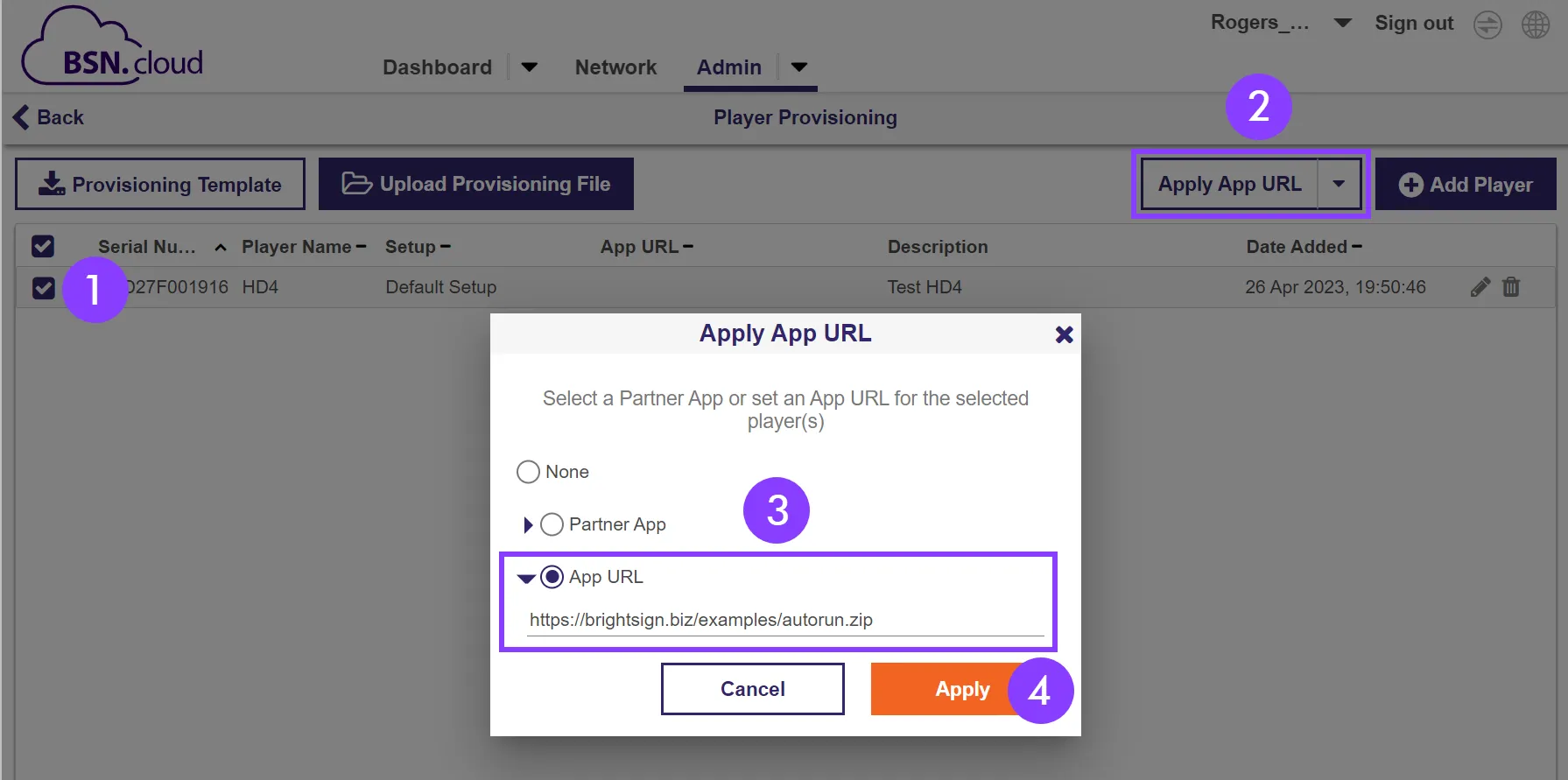This screenshot has width=1568, height=780.
Task: Click Sign out
Action: click(x=1414, y=23)
